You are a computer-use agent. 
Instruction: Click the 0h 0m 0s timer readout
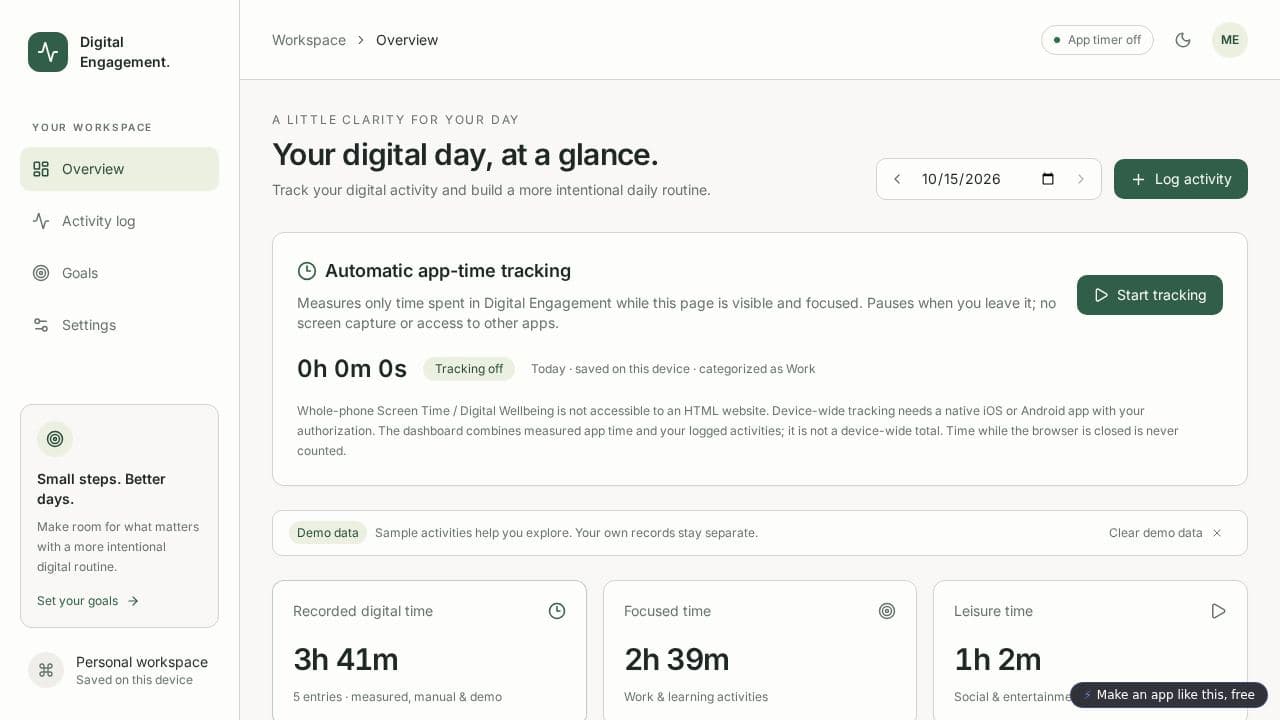tap(352, 369)
